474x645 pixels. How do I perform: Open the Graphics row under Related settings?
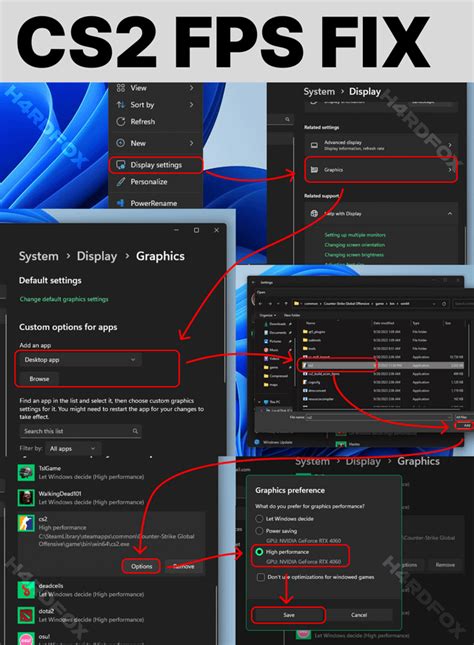(x=381, y=169)
